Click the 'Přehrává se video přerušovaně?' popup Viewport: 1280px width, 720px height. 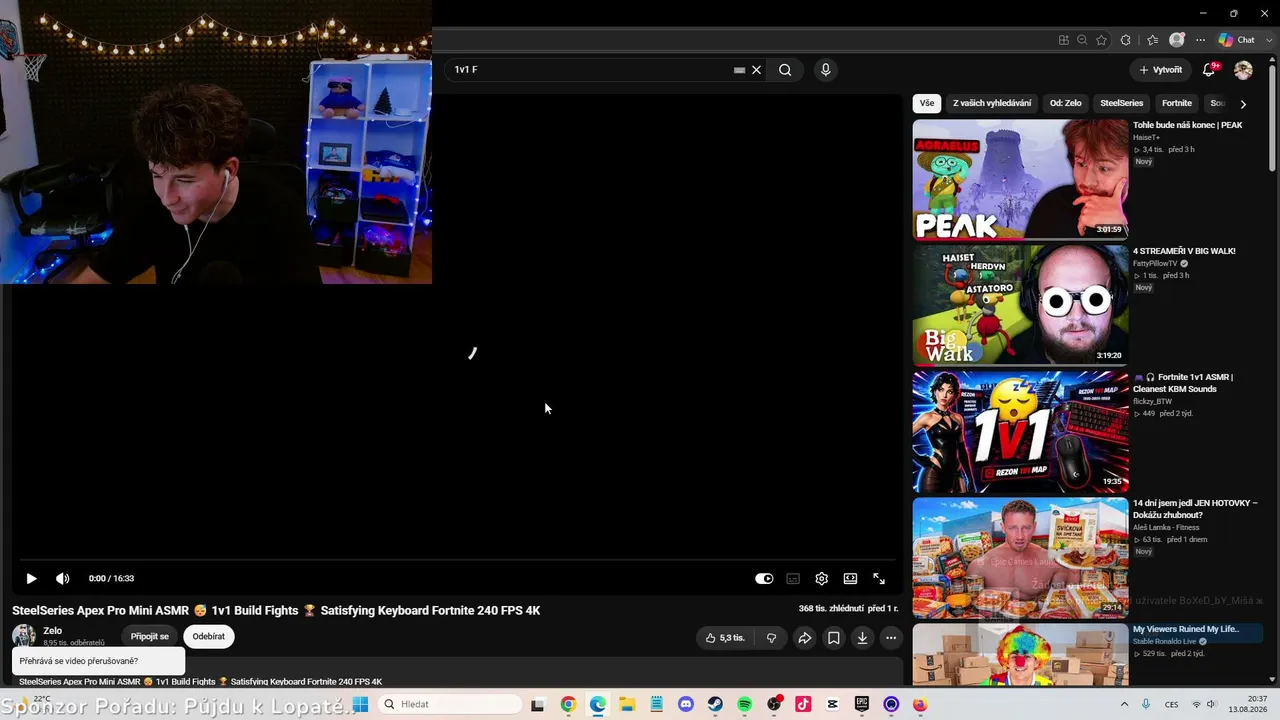click(x=99, y=661)
